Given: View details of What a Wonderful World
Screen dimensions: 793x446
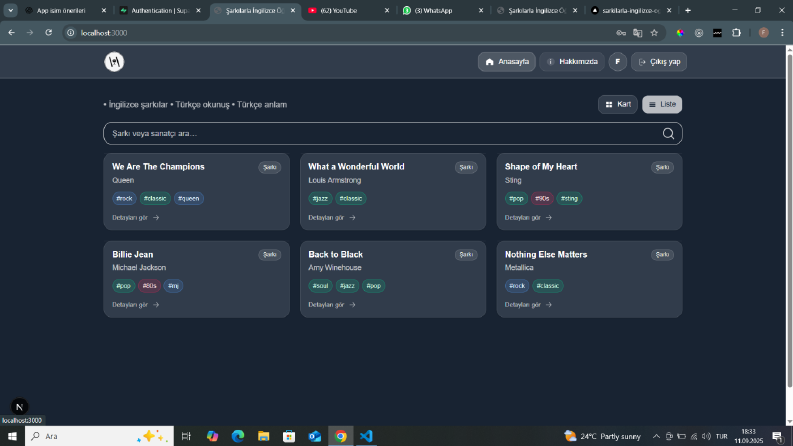Looking at the screenshot, I should (332, 217).
